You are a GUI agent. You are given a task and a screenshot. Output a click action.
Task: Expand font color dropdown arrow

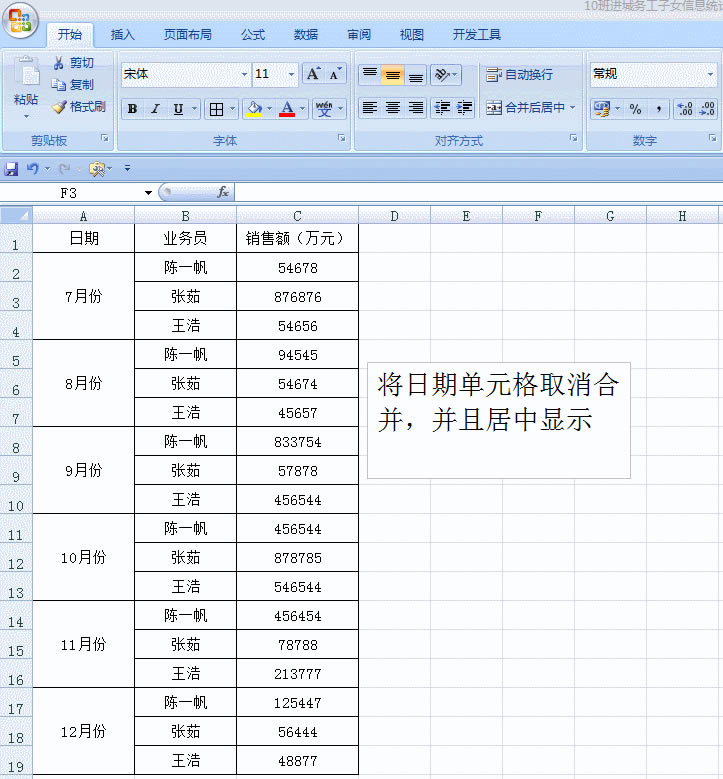tap(302, 108)
